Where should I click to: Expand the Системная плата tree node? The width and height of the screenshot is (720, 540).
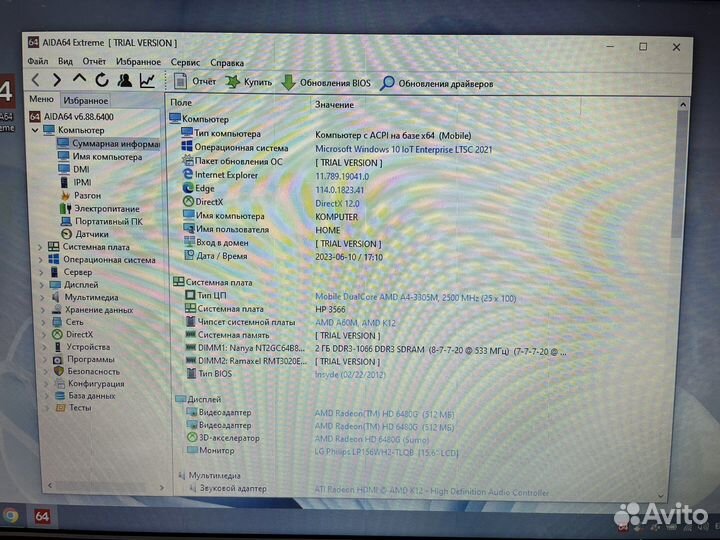tap(40, 247)
